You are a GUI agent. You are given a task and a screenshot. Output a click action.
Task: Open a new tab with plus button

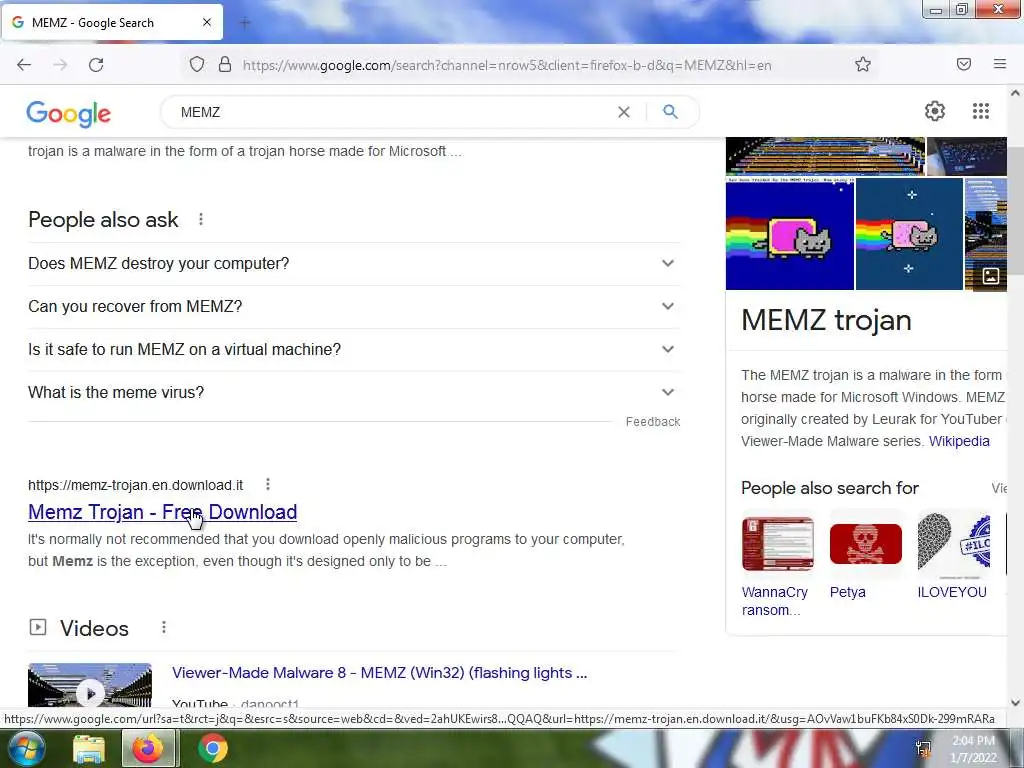tap(245, 23)
